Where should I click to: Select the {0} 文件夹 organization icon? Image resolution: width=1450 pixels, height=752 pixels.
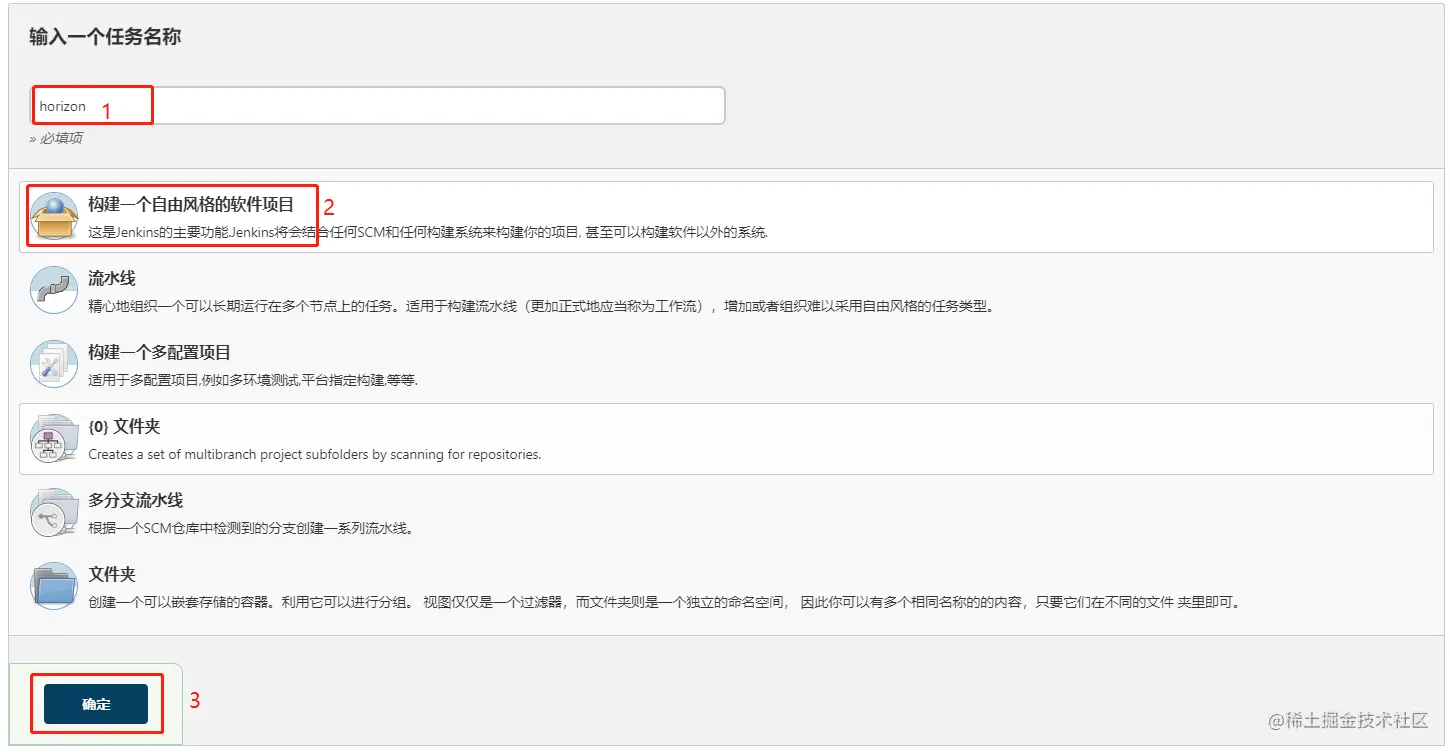coord(54,438)
